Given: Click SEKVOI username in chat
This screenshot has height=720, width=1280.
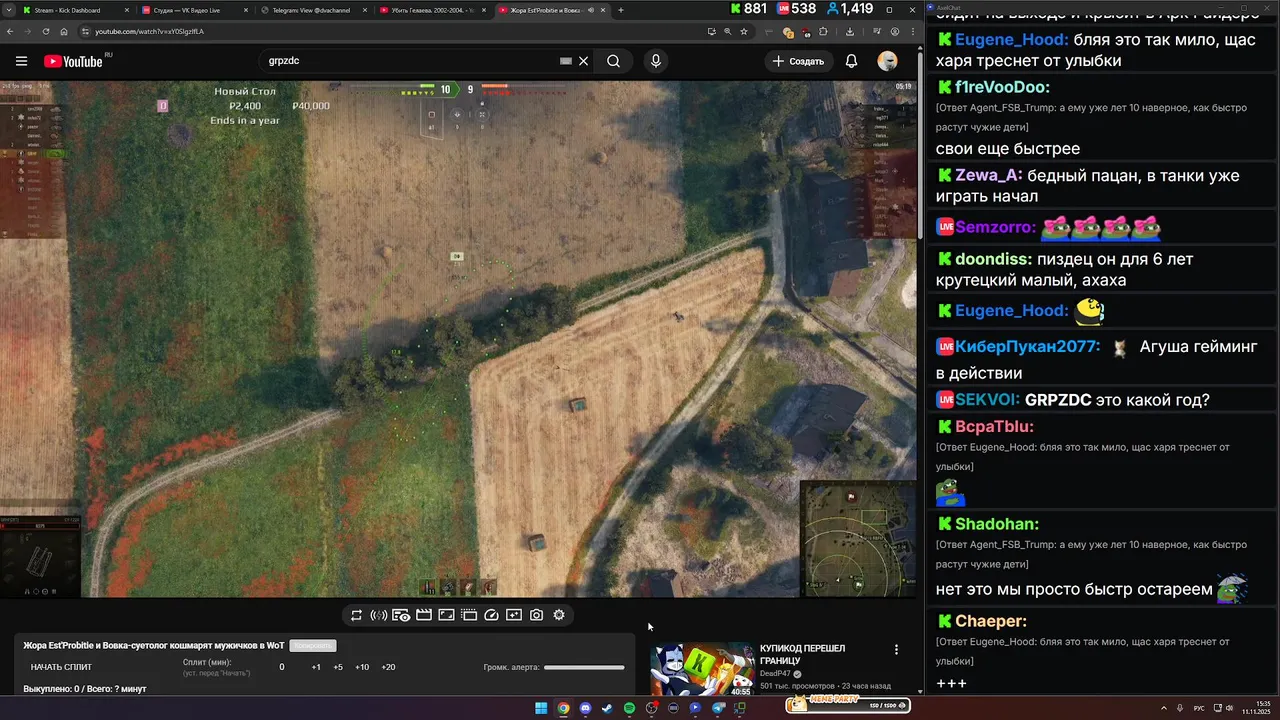Looking at the screenshot, I should [x=988, y=400].
